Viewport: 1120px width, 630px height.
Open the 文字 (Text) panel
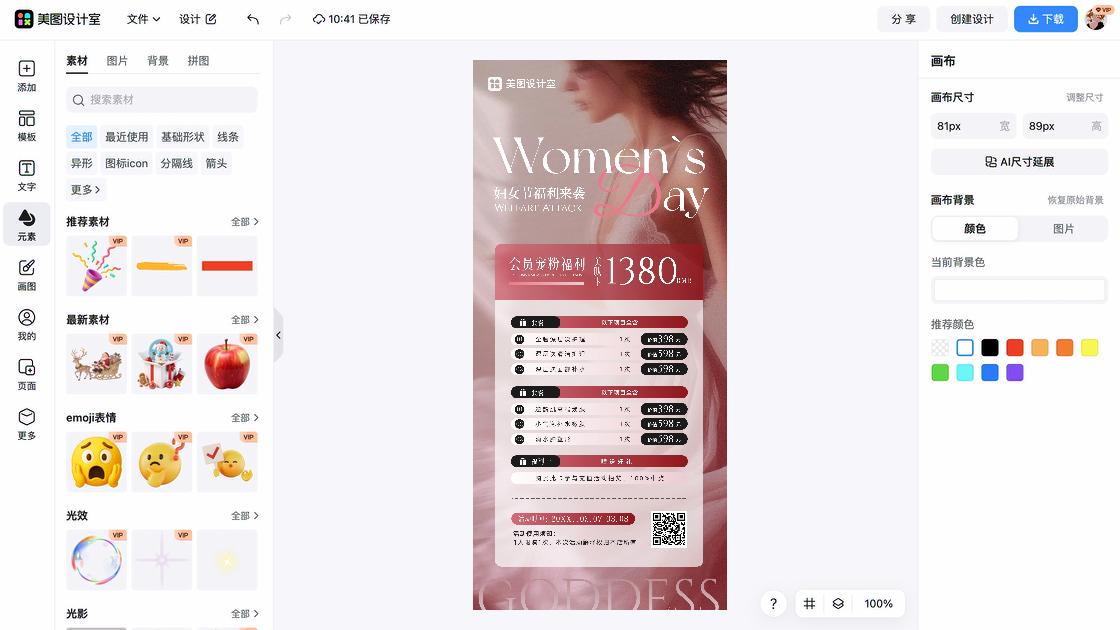(x=27, y=176)
